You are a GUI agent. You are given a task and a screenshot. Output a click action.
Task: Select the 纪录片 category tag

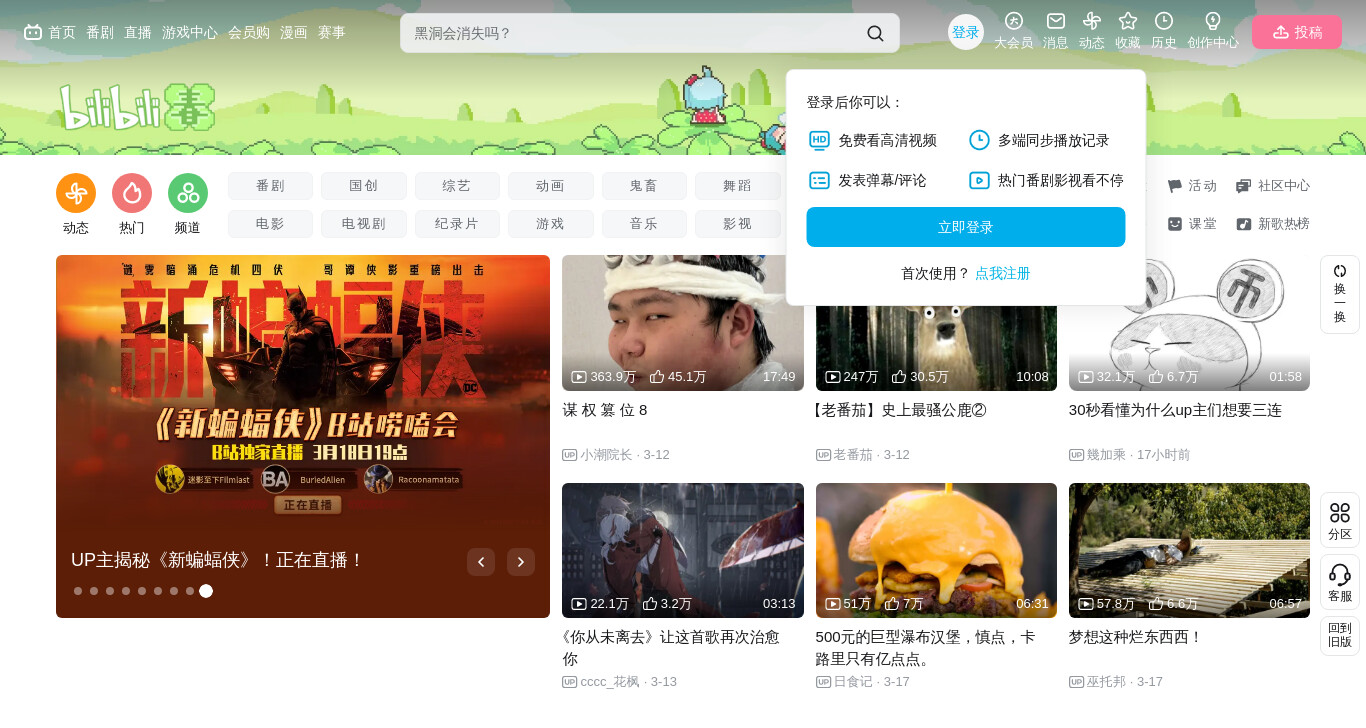pos(457,224)
